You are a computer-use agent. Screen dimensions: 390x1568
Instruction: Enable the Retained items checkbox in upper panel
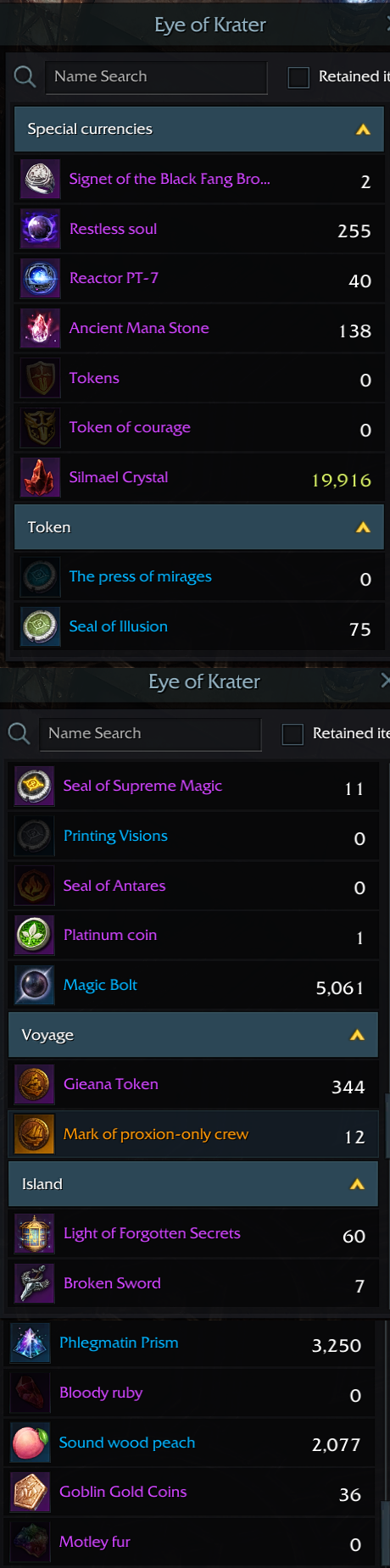[x=298, y=77]
